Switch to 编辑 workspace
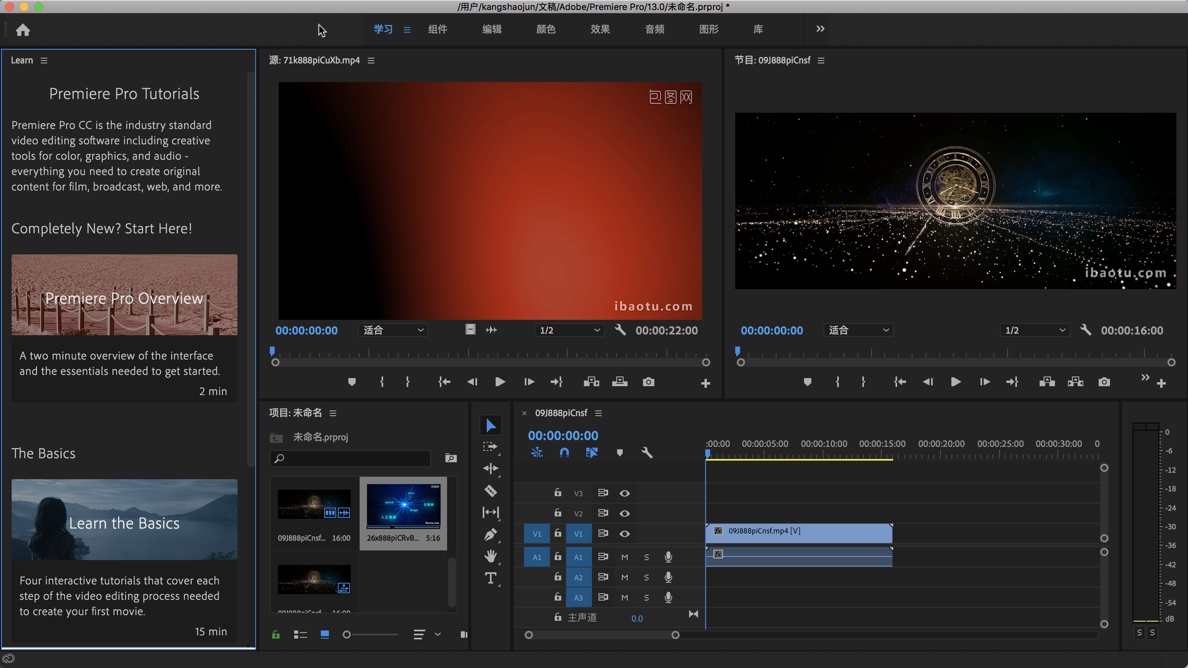The width and height of the screenshot is (1188, 668). point(492,29)
